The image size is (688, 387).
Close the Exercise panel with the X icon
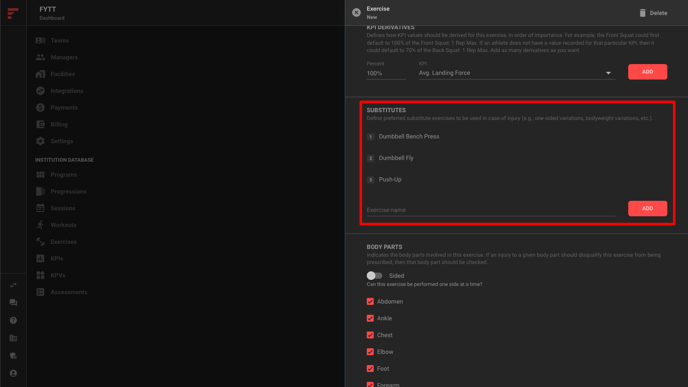tap(356, 13)
